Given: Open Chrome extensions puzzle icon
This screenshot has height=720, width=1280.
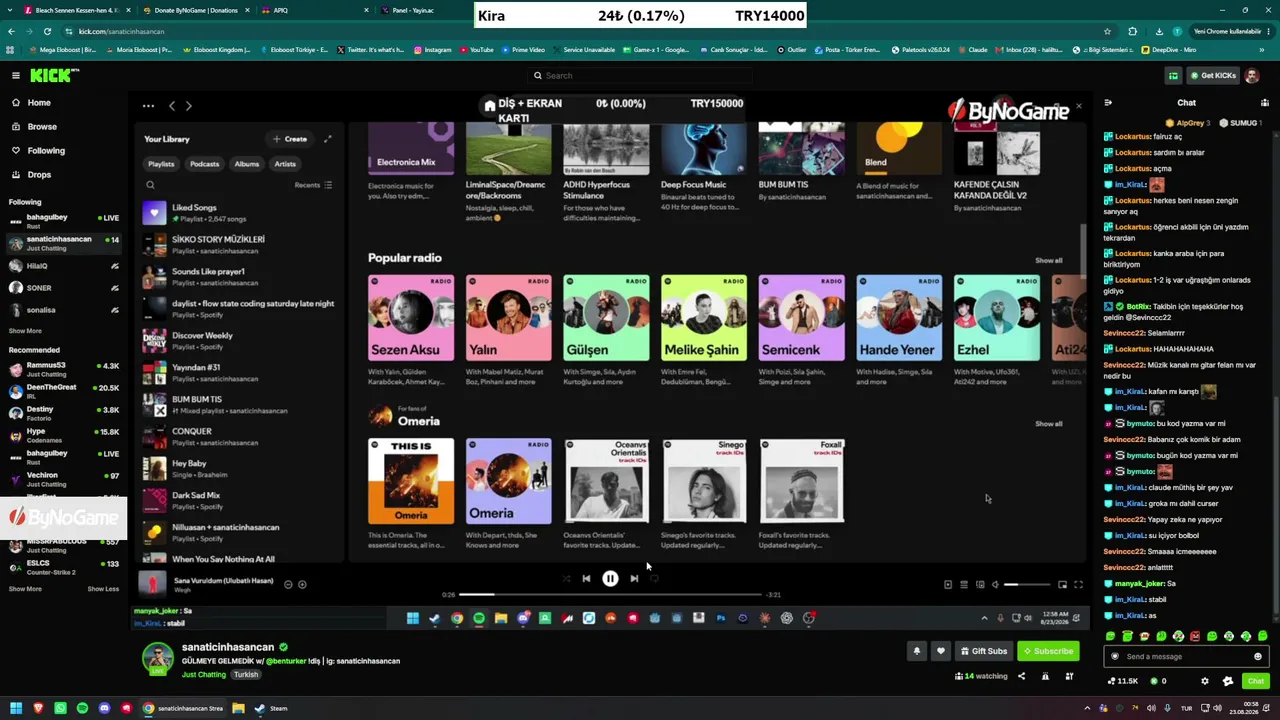Looking at the screenshot, I should coord(1132,31).
